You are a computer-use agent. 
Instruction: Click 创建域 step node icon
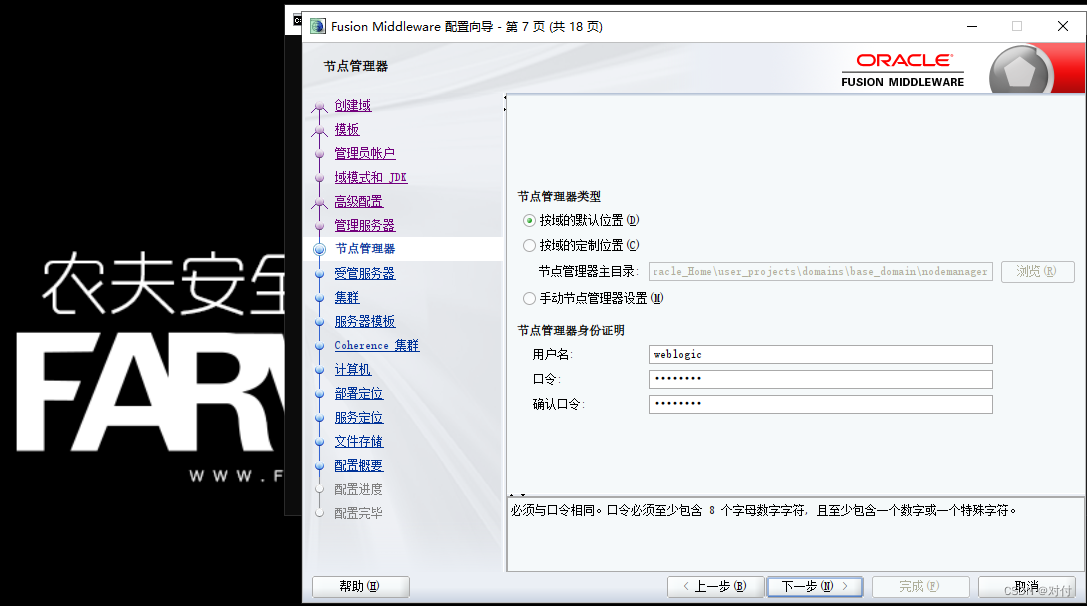tap(320, 107)
